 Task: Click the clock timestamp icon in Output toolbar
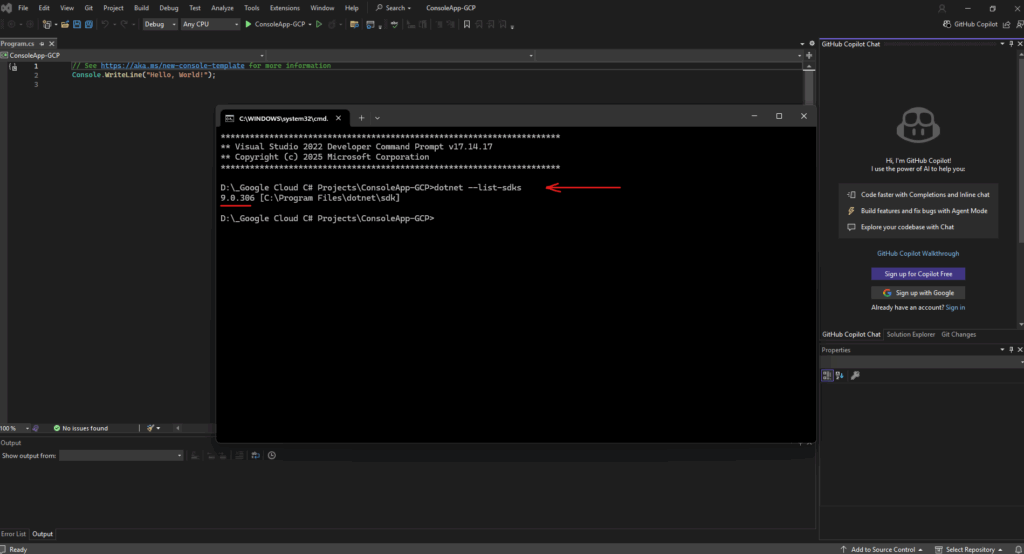(x=272, y=455)
